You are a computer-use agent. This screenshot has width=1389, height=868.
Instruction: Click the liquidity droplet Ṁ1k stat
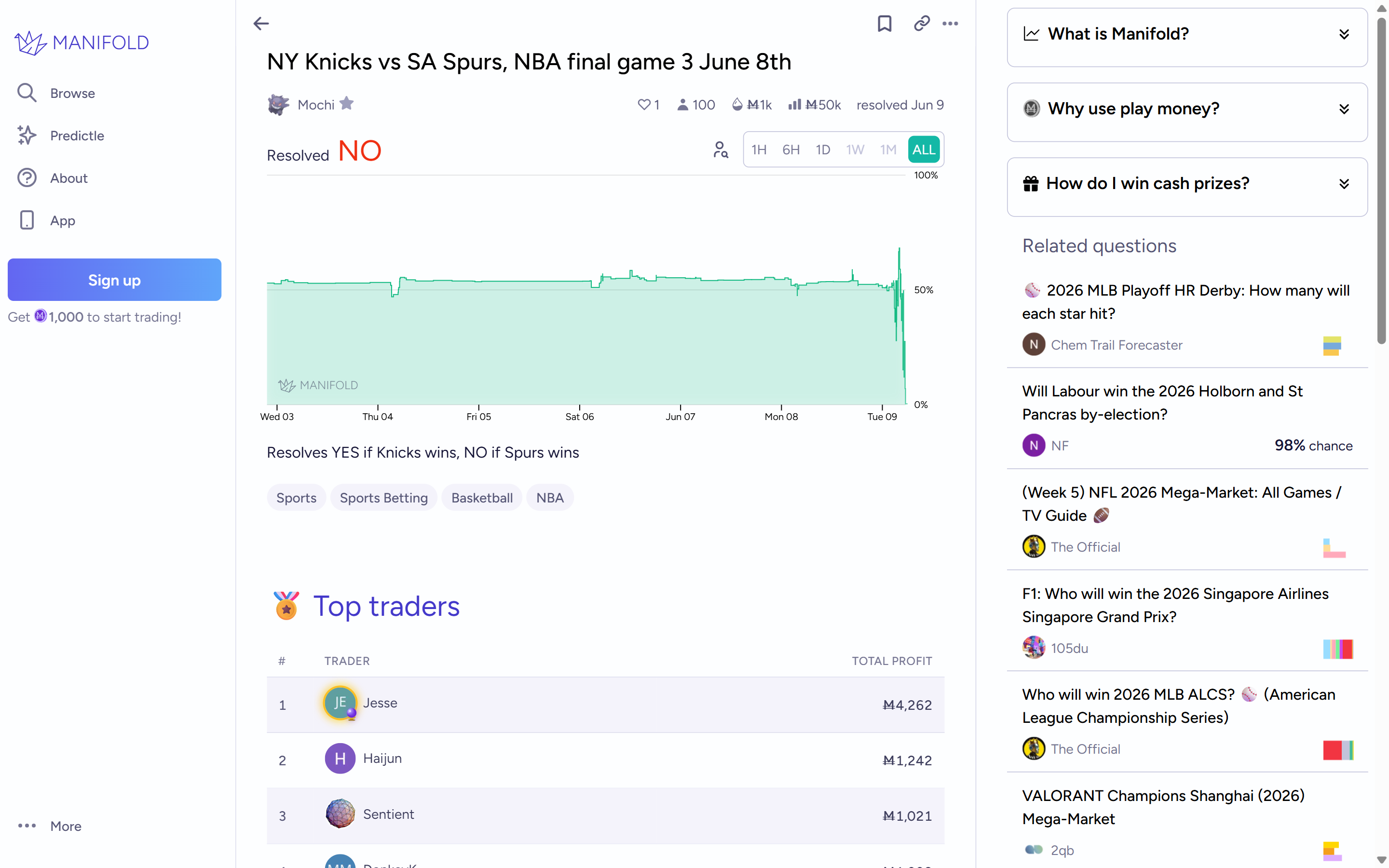tap(751, 105)
